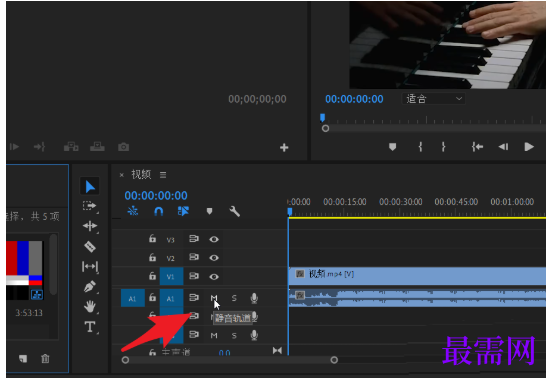
Task: Click new item icon in project panel
Action: click(x=23, y=359)
